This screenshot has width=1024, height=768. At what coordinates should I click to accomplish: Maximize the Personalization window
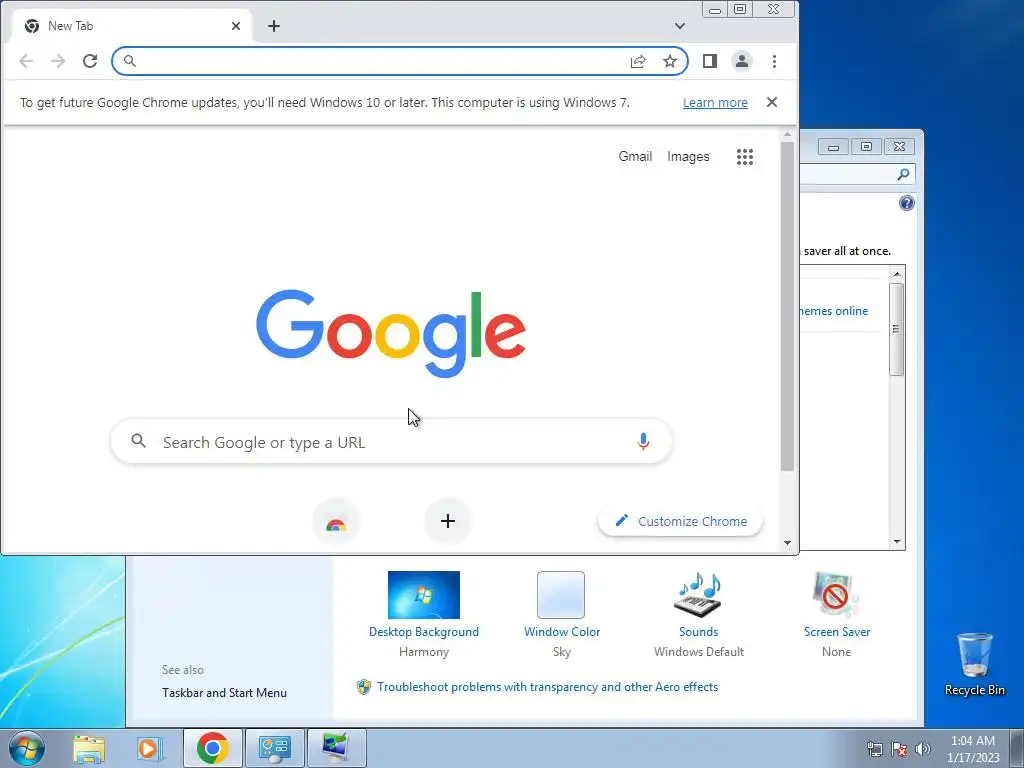click(x=866, y=147)
